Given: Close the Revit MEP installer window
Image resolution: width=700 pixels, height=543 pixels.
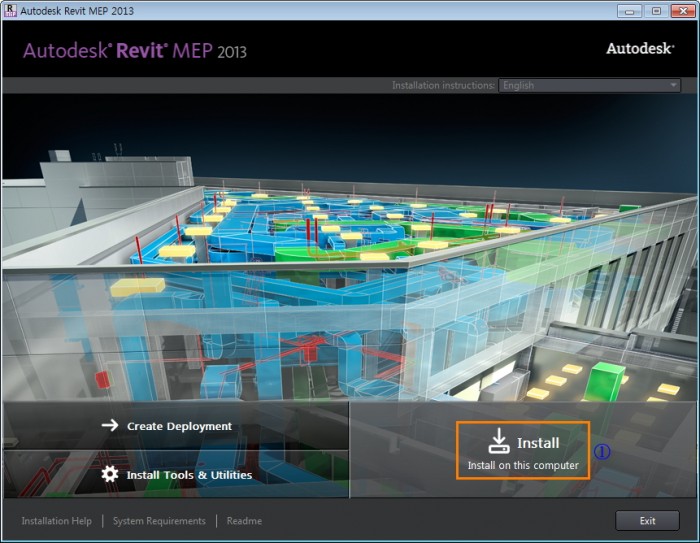Looking at the screenshot, I should (x=683, y=10).
